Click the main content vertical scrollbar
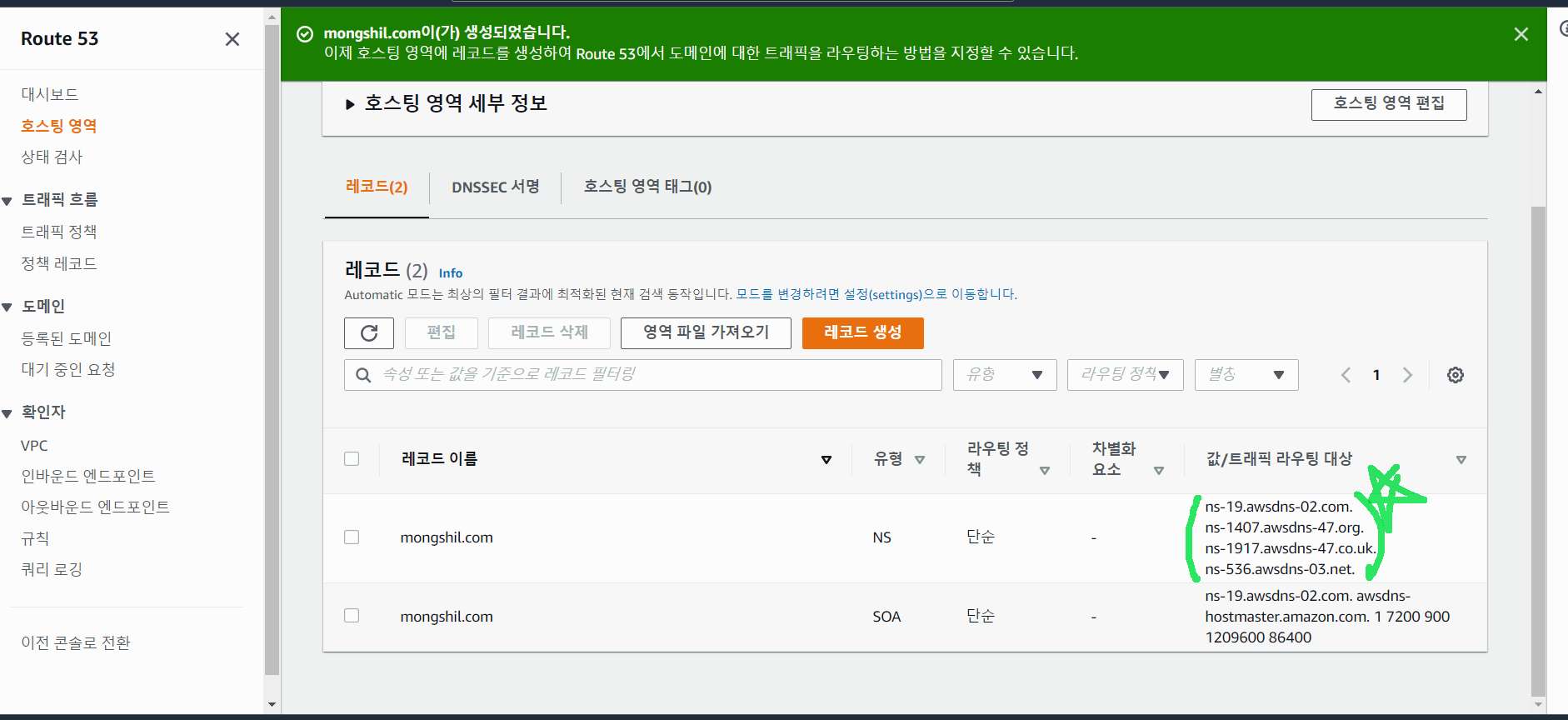Screen dimensions: 1568x720 (1538, 450)
